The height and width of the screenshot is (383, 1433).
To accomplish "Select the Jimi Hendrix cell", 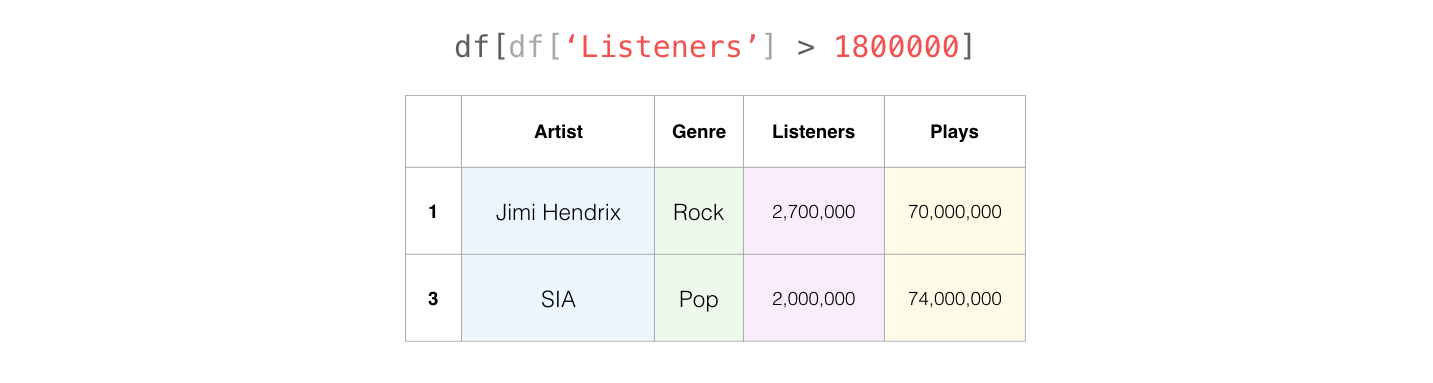I will (x=558, y=211).
